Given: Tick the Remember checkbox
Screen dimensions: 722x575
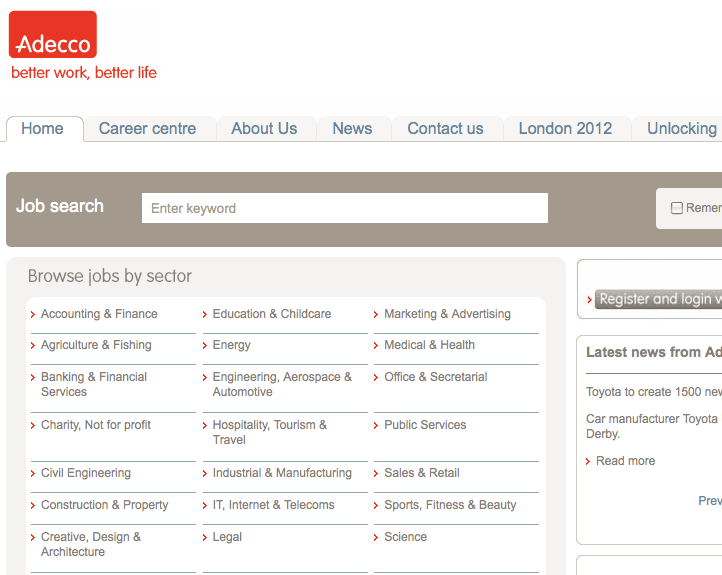Looking at the screenshot, I should (x=676, y=208).
